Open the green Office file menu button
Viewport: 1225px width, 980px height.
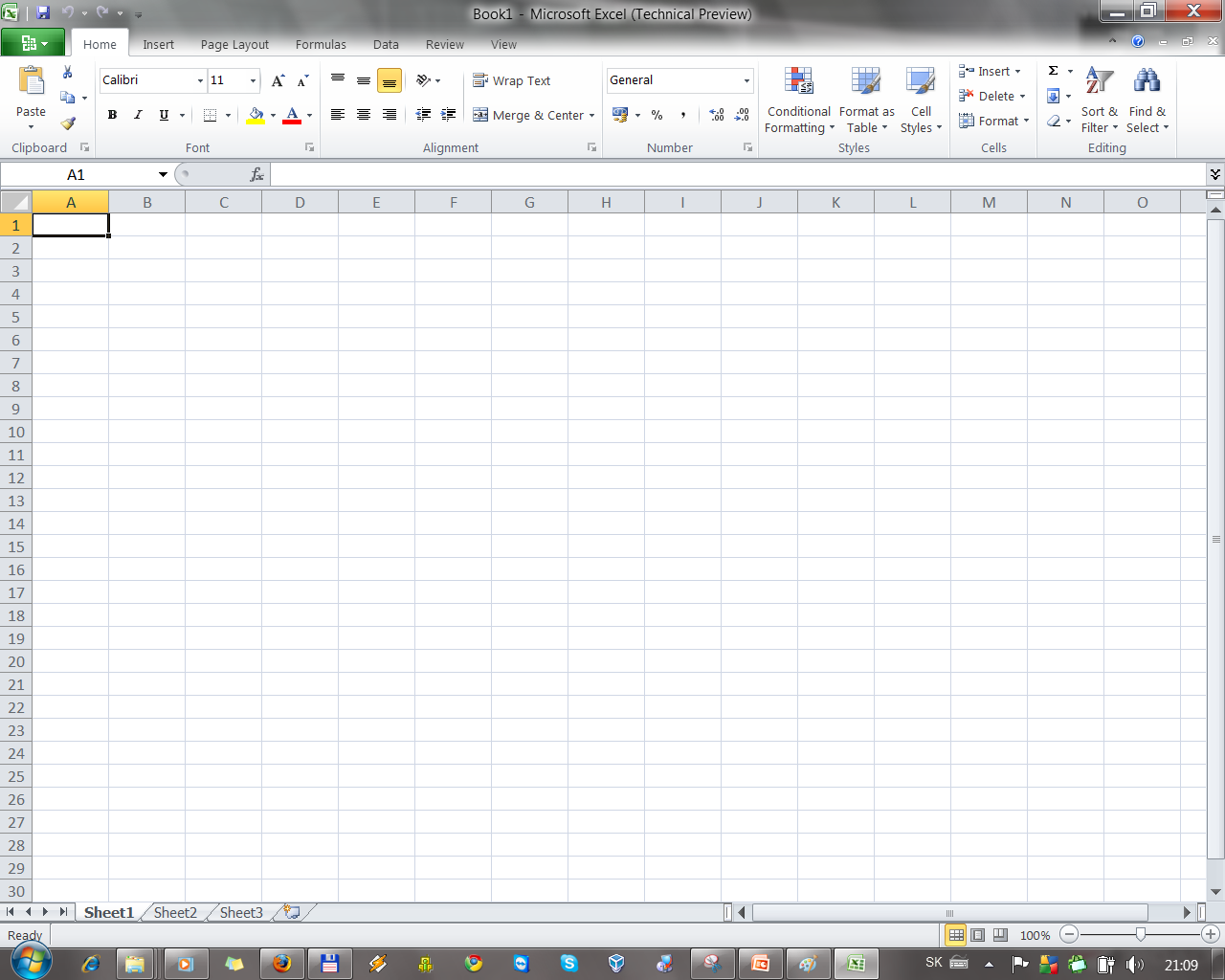coord(33,43)
